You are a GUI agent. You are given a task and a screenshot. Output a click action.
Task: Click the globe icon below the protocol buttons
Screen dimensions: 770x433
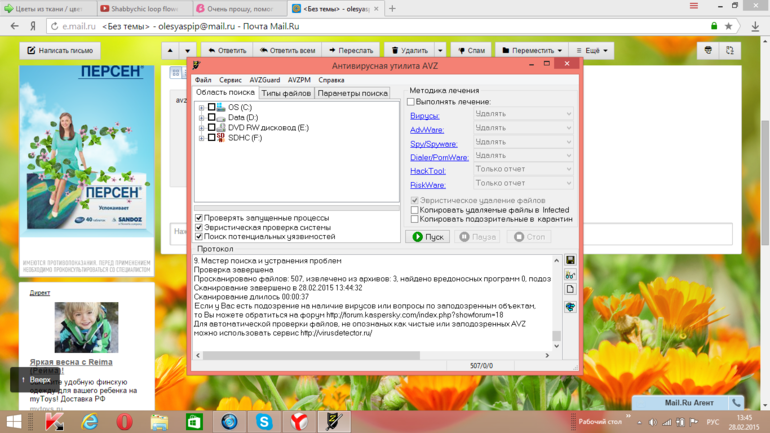(570, 307)
